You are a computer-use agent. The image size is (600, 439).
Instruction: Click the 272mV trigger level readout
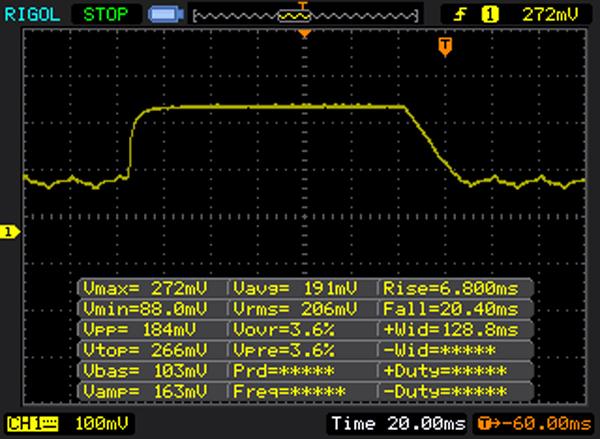(549, 15)
